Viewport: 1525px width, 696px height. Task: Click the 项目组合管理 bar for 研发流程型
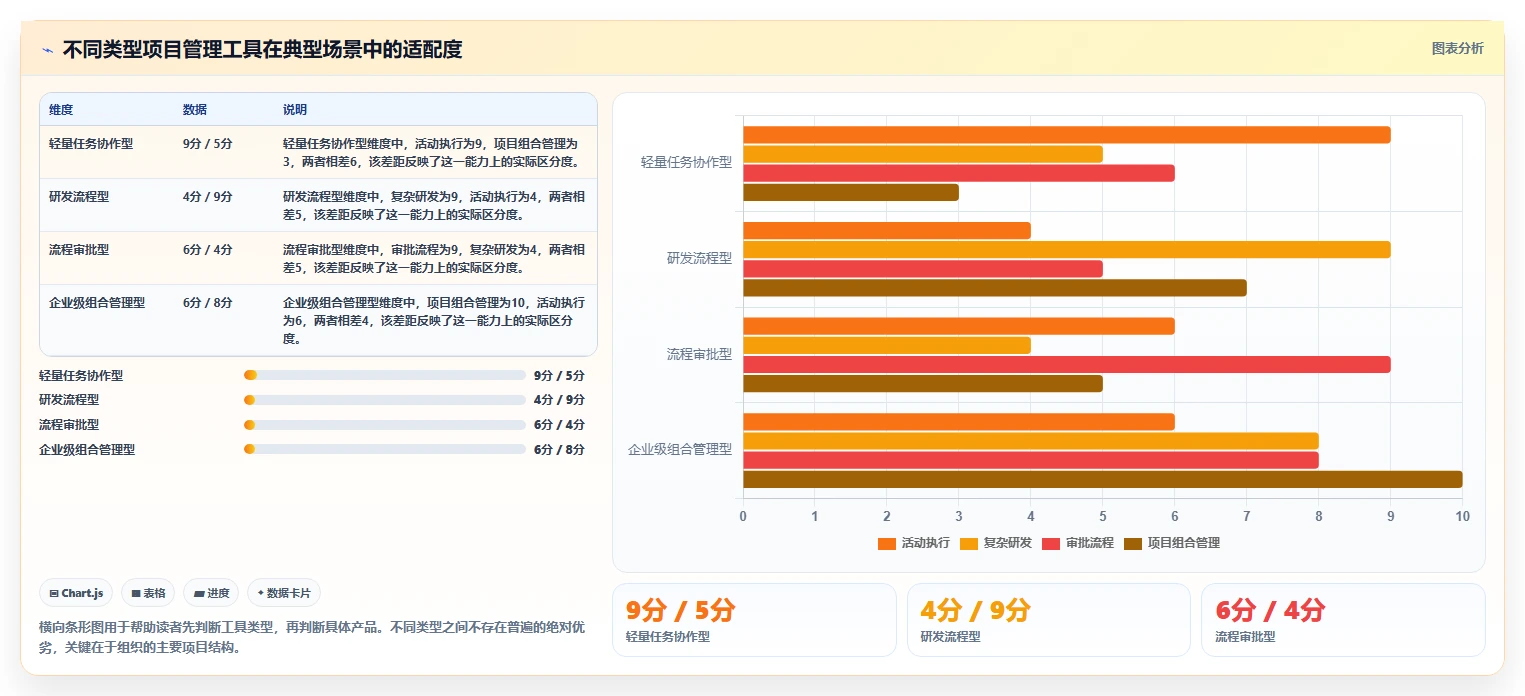click(x=995, y=288)
